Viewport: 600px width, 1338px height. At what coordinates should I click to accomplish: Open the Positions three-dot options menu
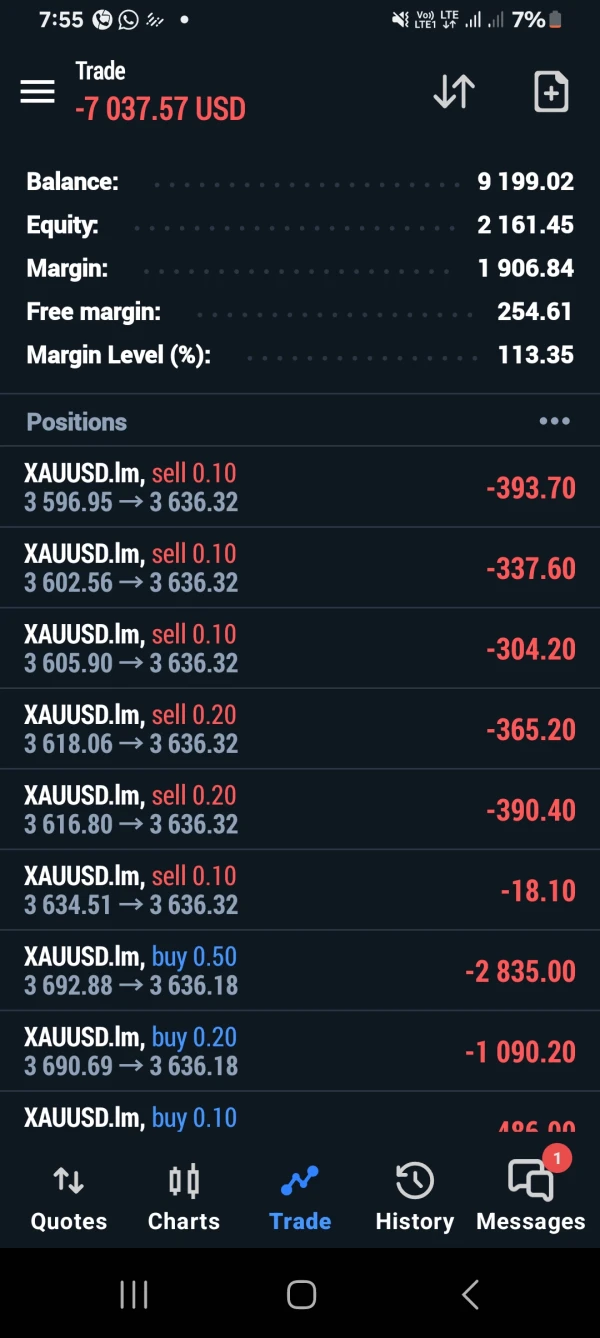pos(554,422)
